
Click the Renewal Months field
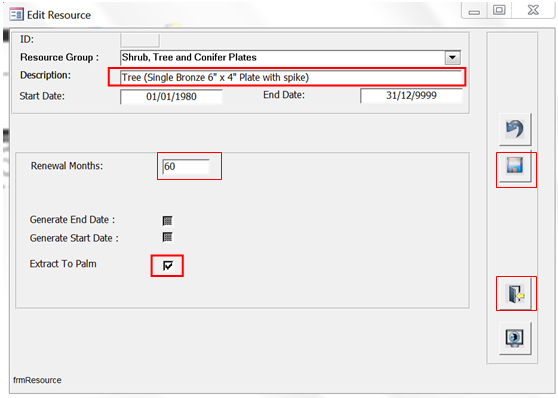click(186, 166)
